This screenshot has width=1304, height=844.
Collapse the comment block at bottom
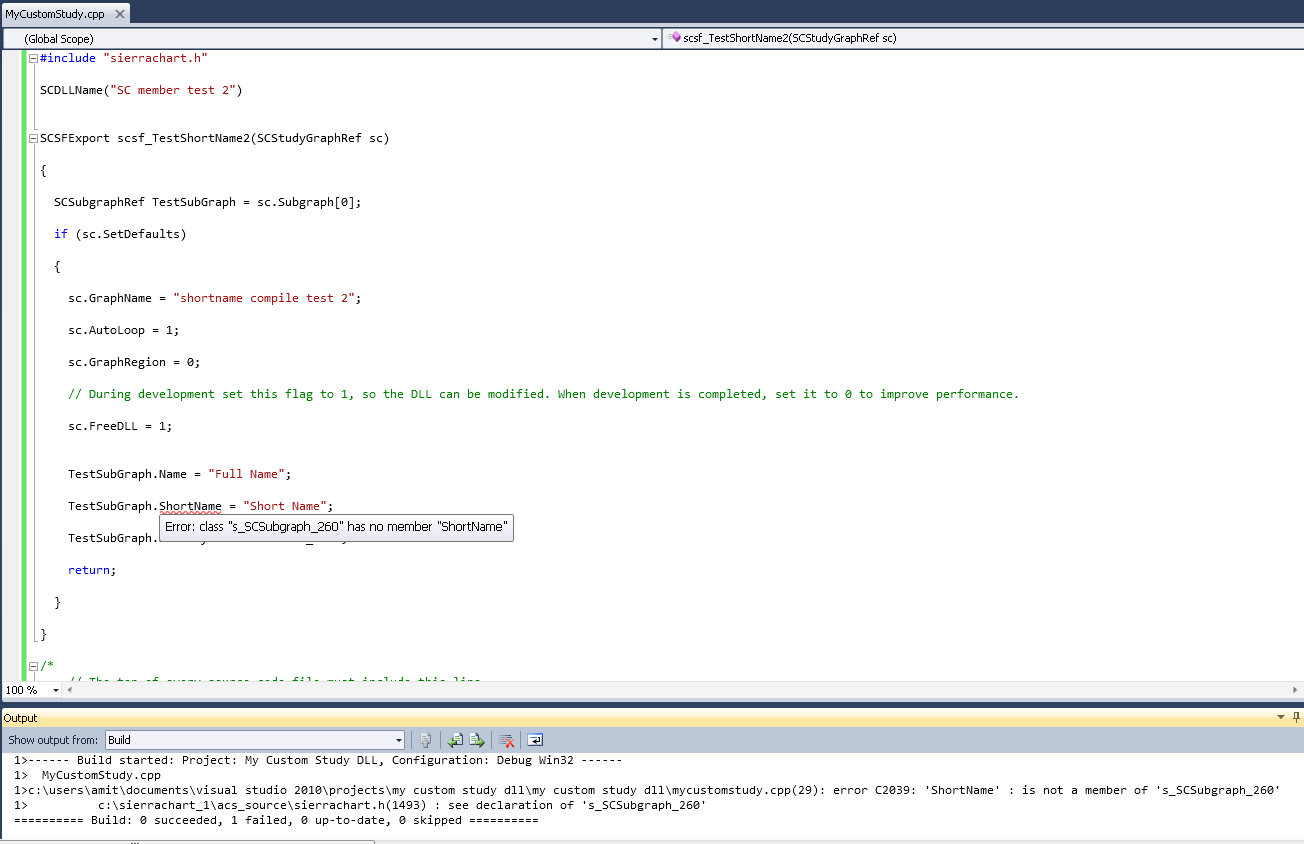pyautogui.click(x=33, y=665)
